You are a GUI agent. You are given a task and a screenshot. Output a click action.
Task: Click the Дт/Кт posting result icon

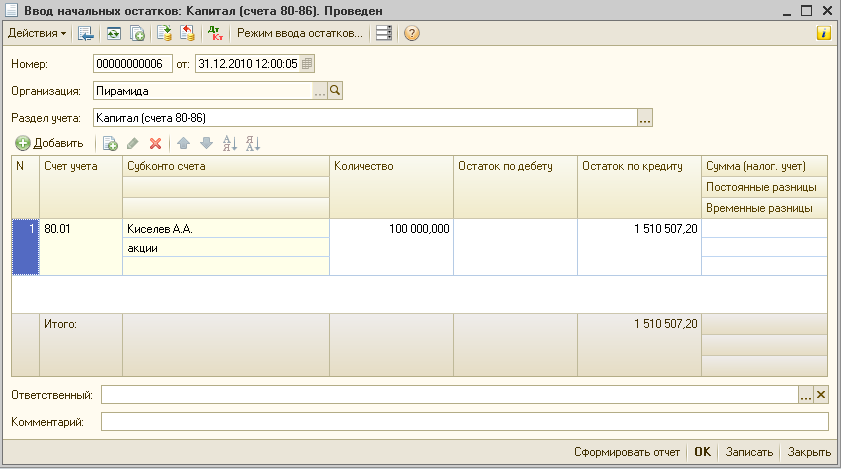pos(215,33)
